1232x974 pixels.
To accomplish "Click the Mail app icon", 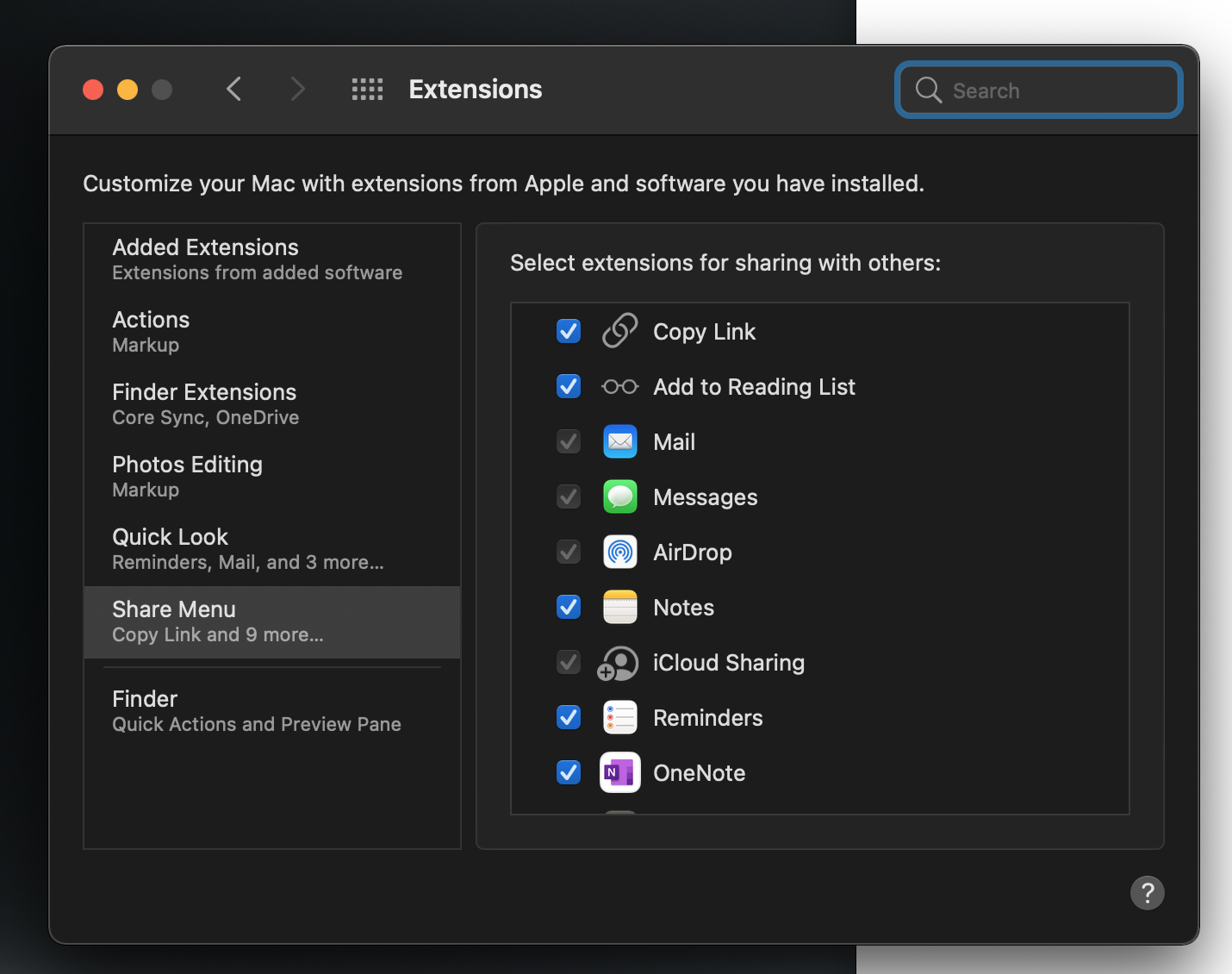I will click(x=619, y=441).
